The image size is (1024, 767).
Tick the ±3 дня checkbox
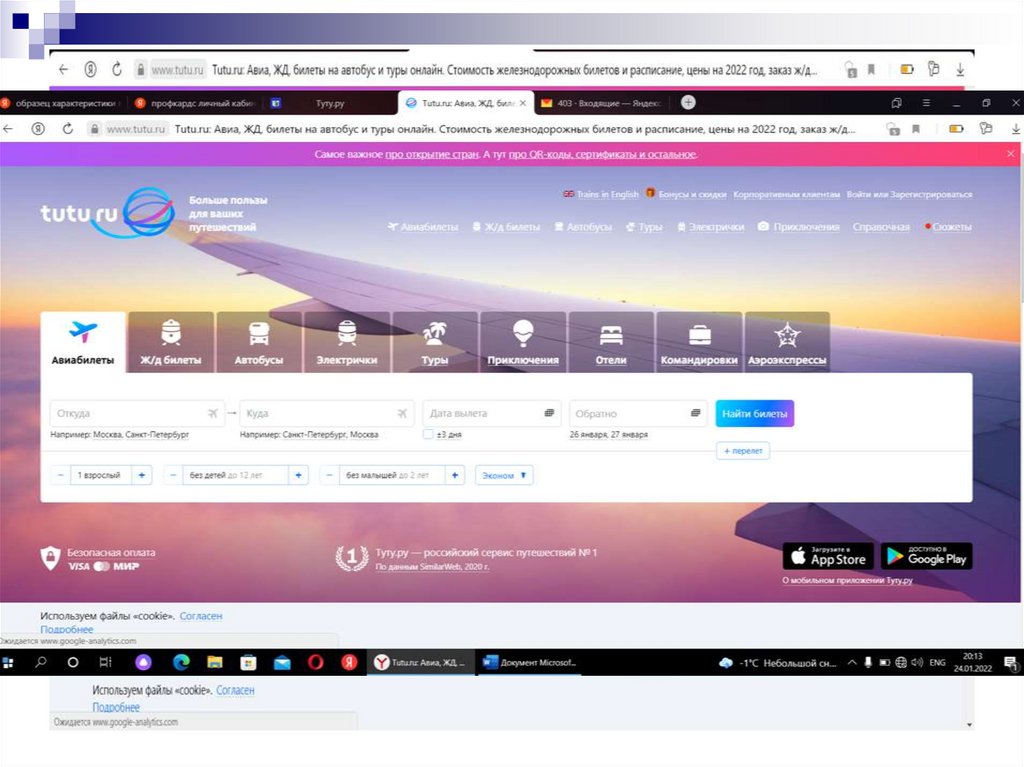pyautogui.click(x=428, y=434)
